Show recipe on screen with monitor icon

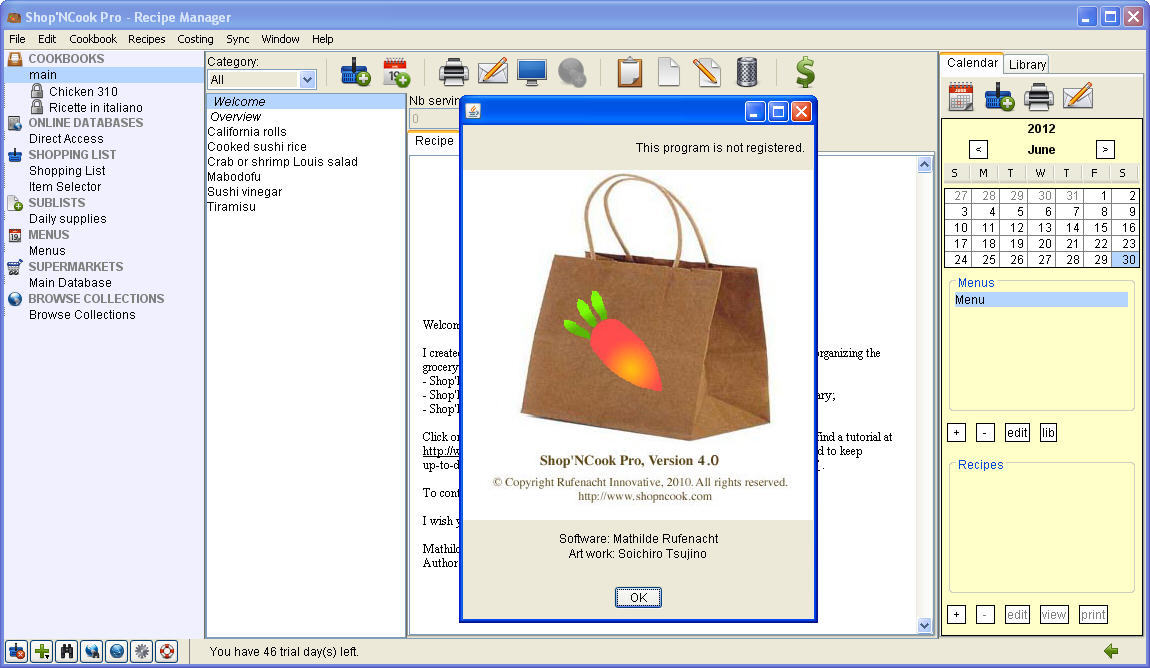click(x=531, y=72)
